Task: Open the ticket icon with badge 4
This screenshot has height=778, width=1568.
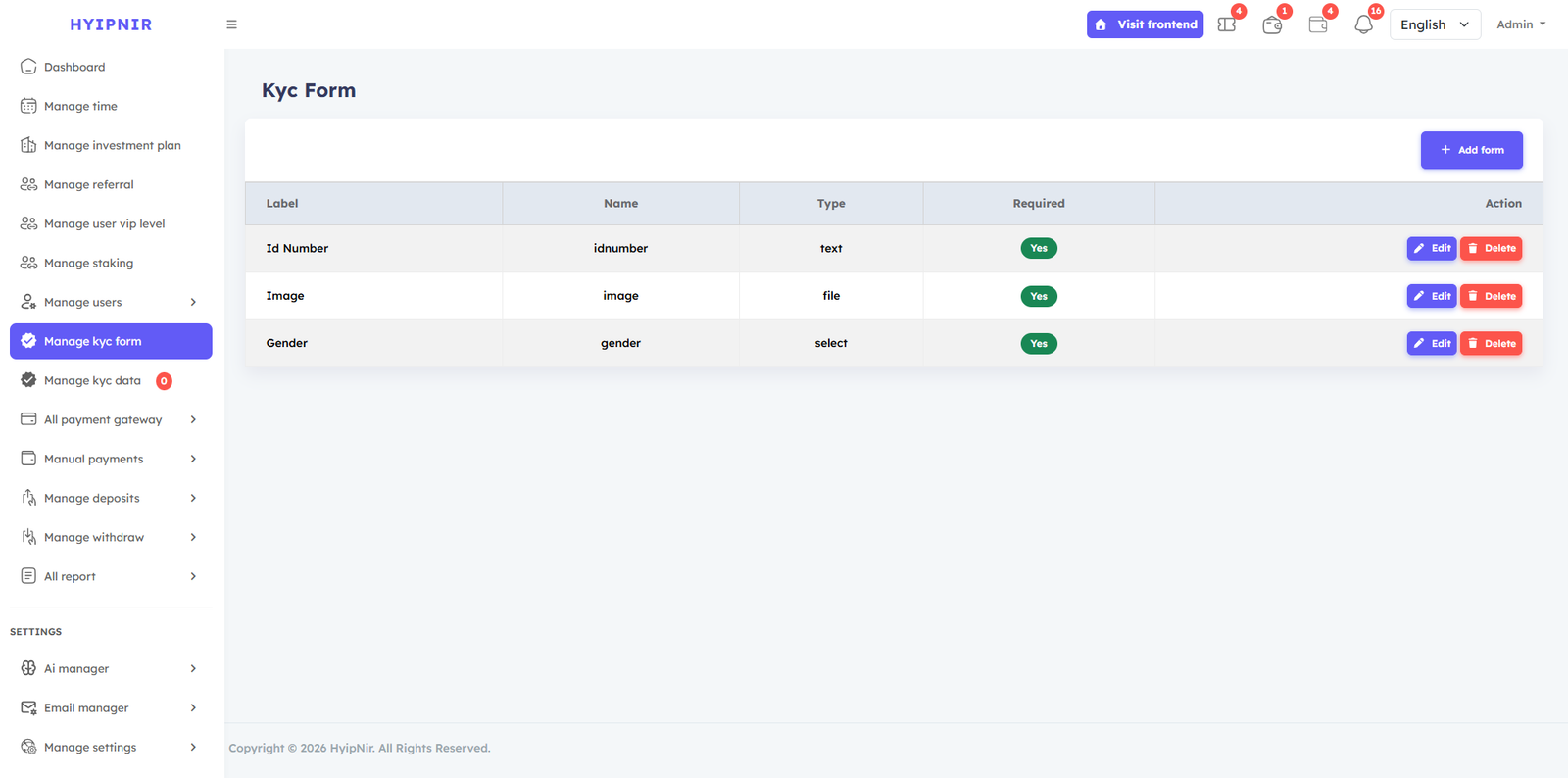Action: point(1227,24)
